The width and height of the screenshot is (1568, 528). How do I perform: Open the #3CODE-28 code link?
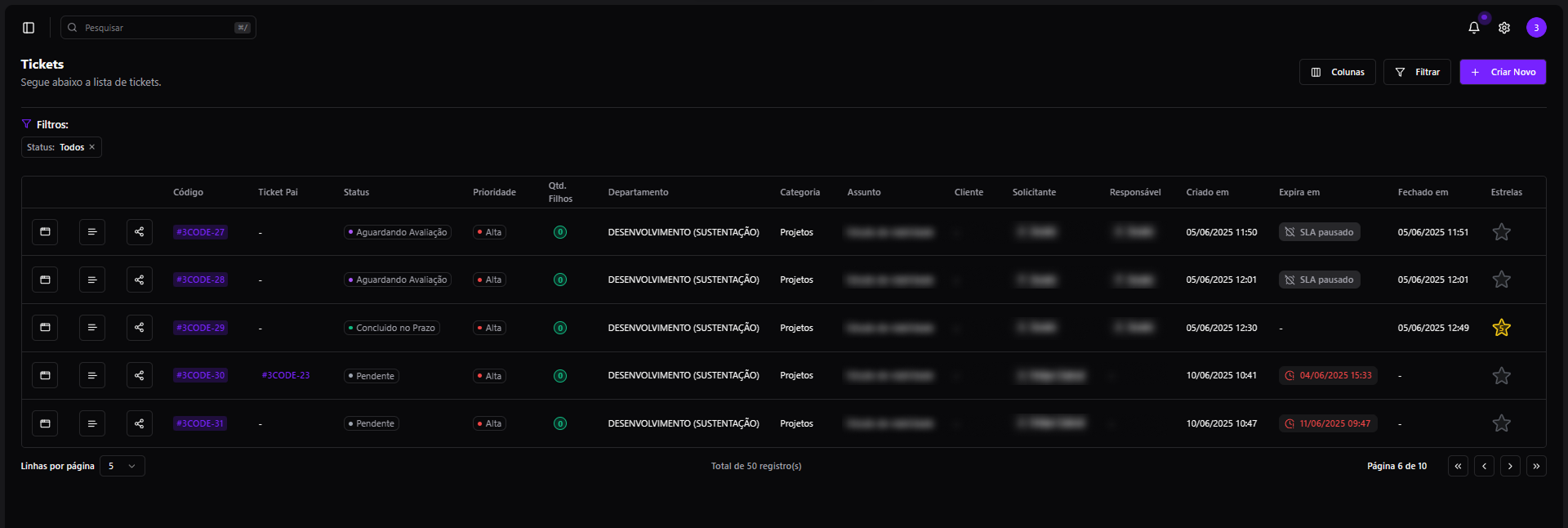click(200, 280)
